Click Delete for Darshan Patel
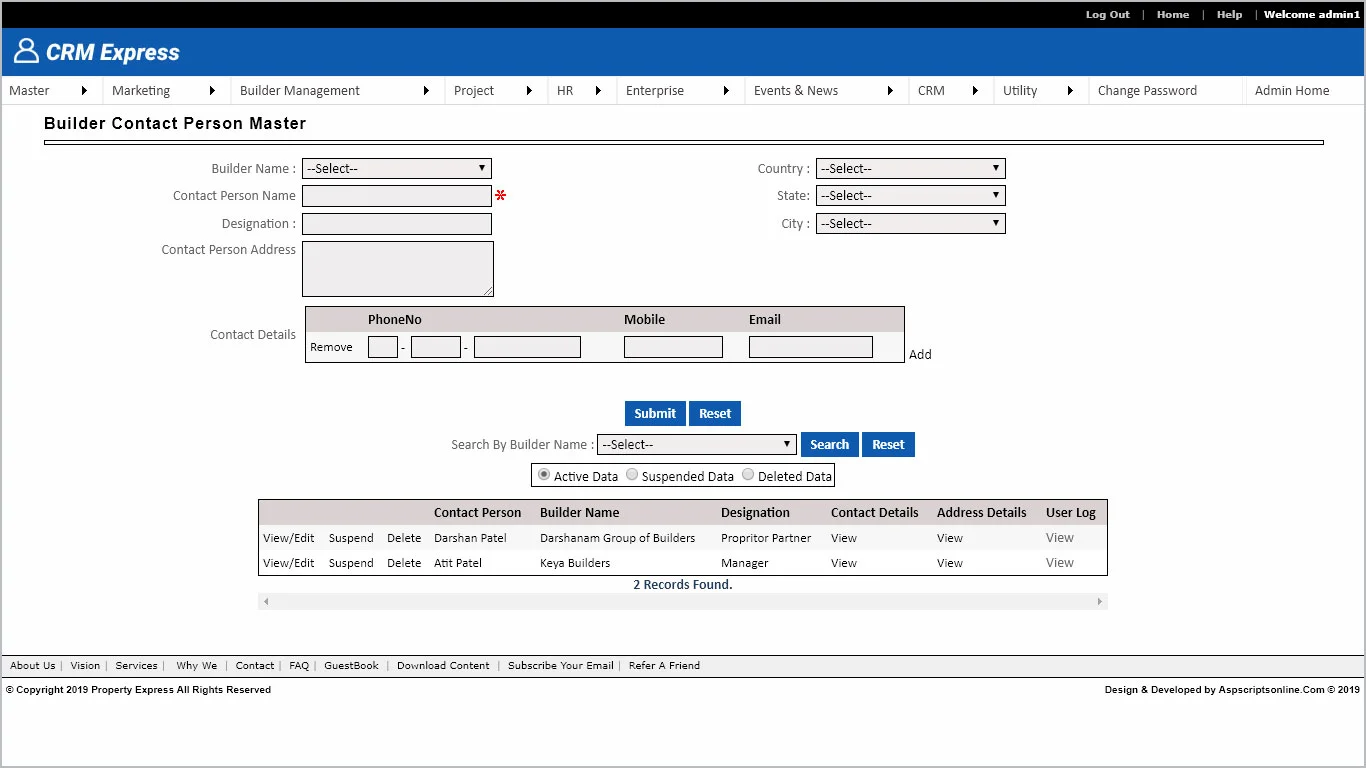1366x768 pixels. point(404,538)
